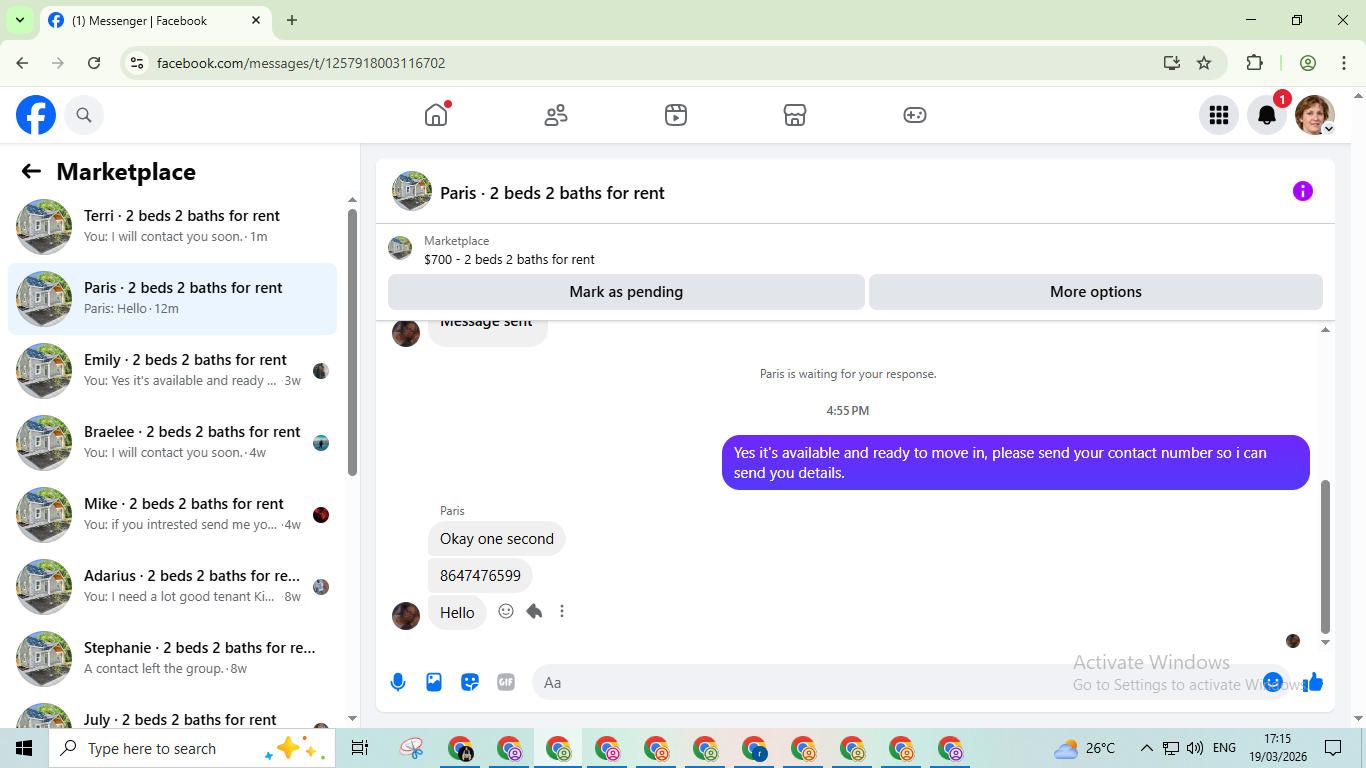Open the weather widget showing 26°C
The image size is (1366, 768).
(1085, 748)
